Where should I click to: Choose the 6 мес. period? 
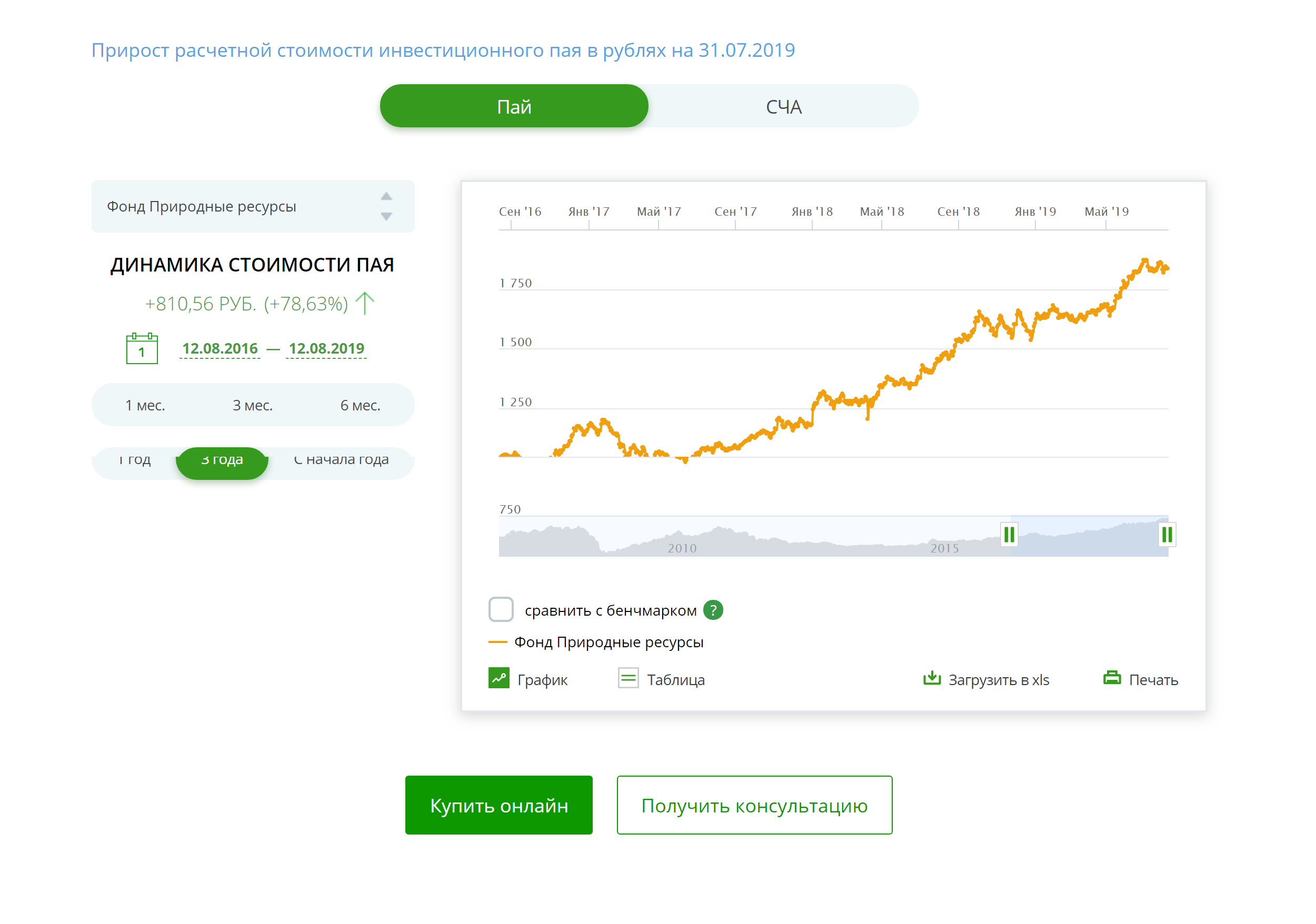pos(360,405)
